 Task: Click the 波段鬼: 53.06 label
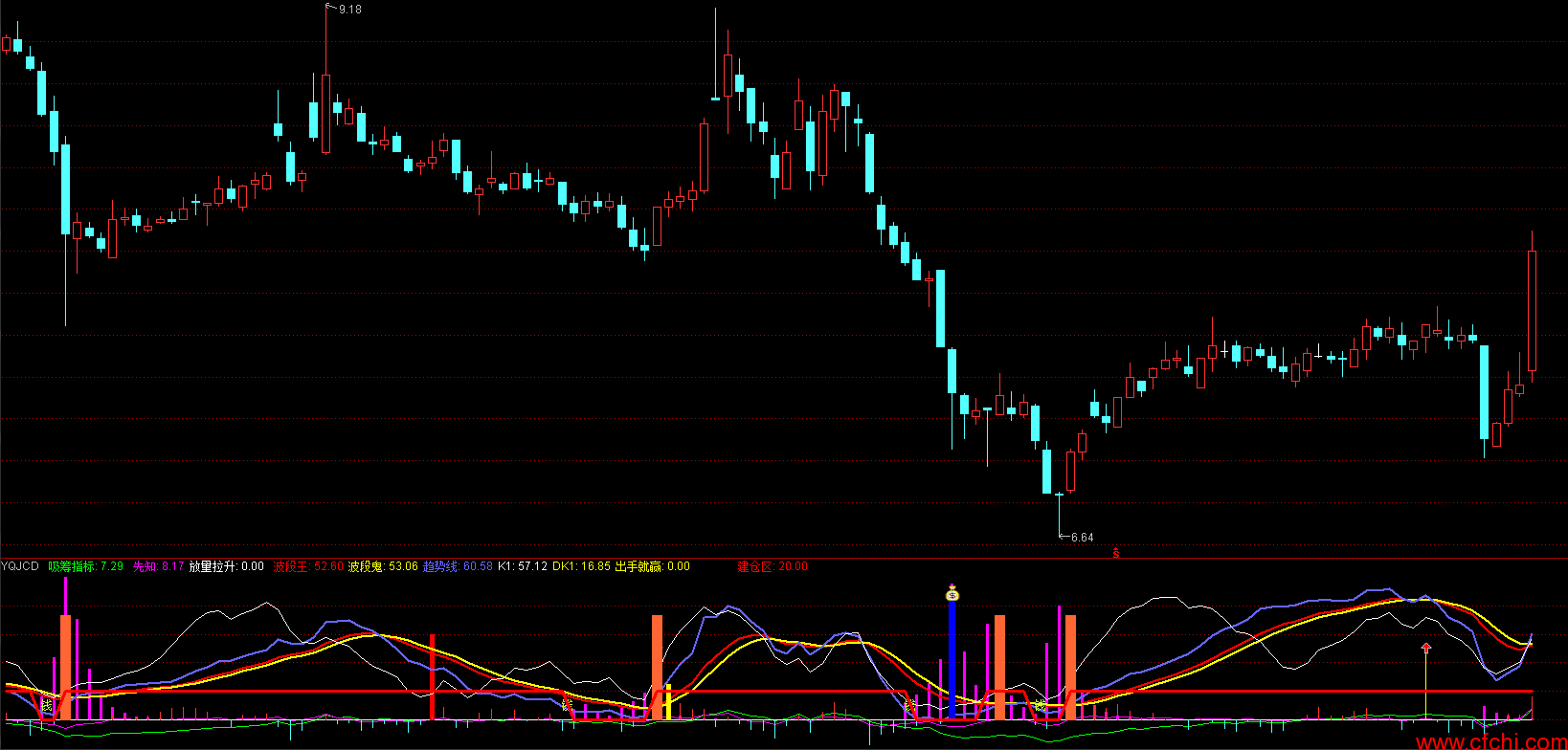(x=383, y=566)
